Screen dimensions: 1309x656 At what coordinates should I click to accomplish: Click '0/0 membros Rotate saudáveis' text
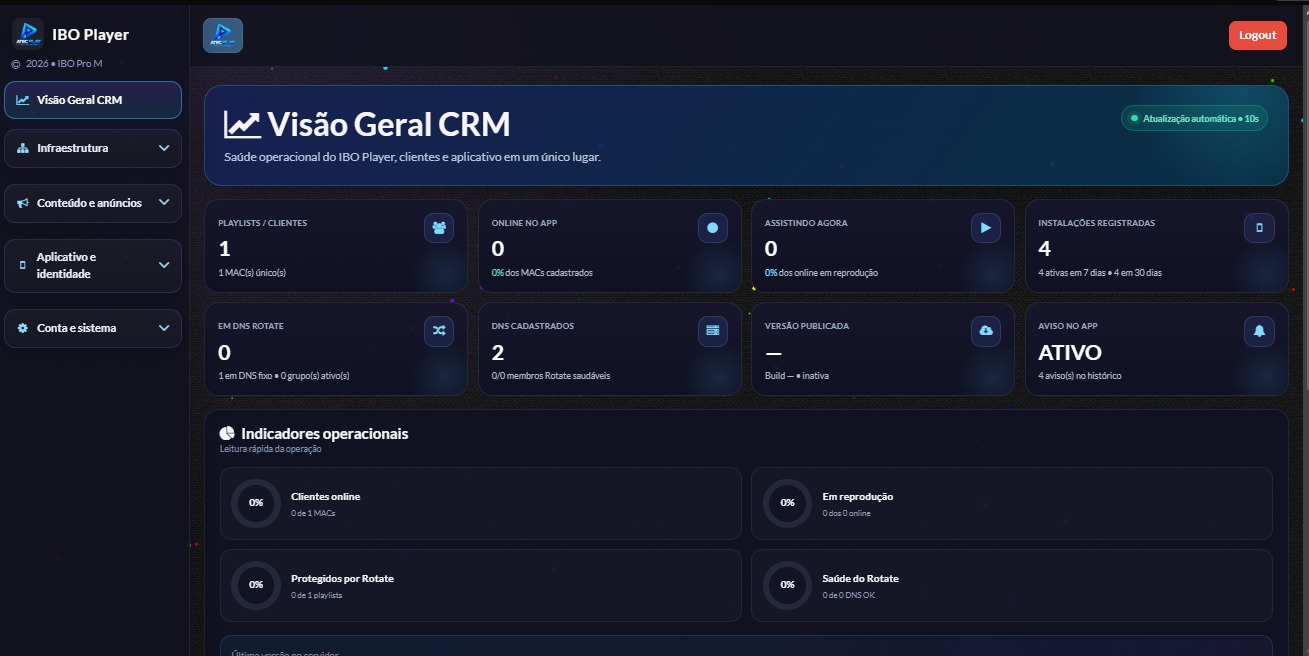coord(551,376)
